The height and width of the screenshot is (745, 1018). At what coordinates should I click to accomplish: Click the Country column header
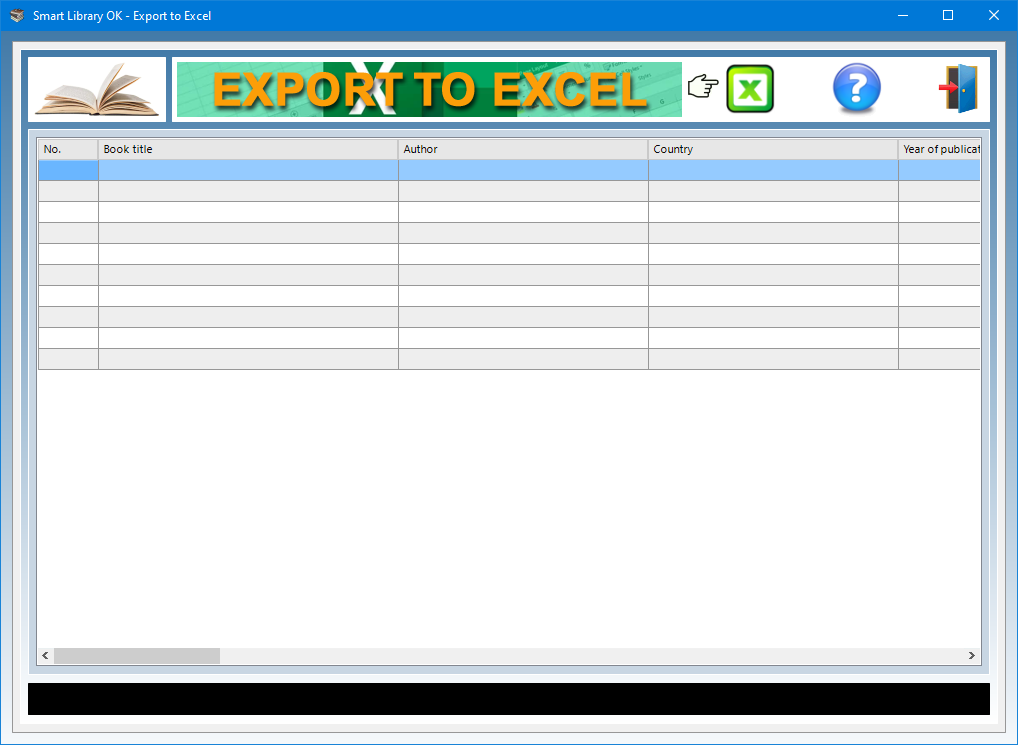click(773, 149)
